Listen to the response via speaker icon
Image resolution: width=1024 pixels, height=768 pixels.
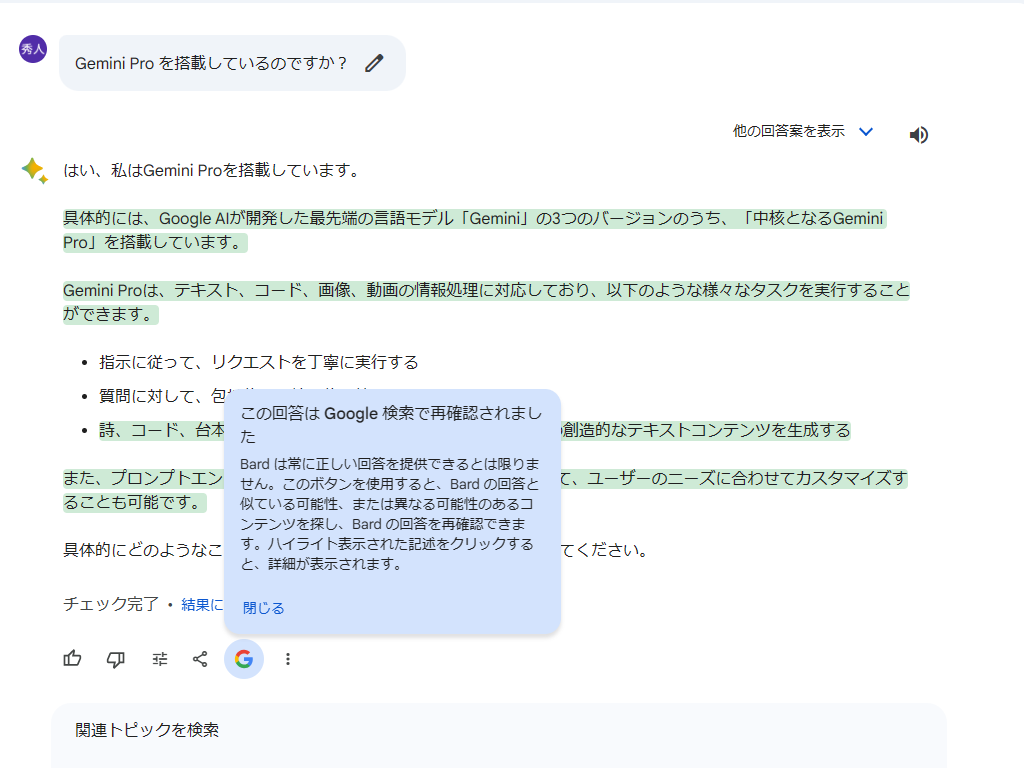click(x=919, y=133)
